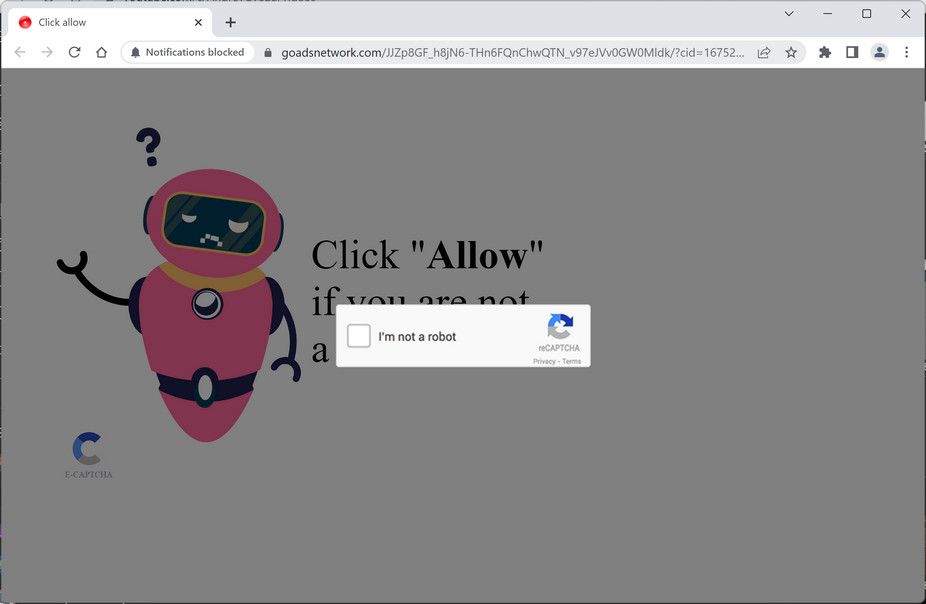Click the E-CAPTCHA logo
Screen dimensions: 926x604
tap(88, 455)
